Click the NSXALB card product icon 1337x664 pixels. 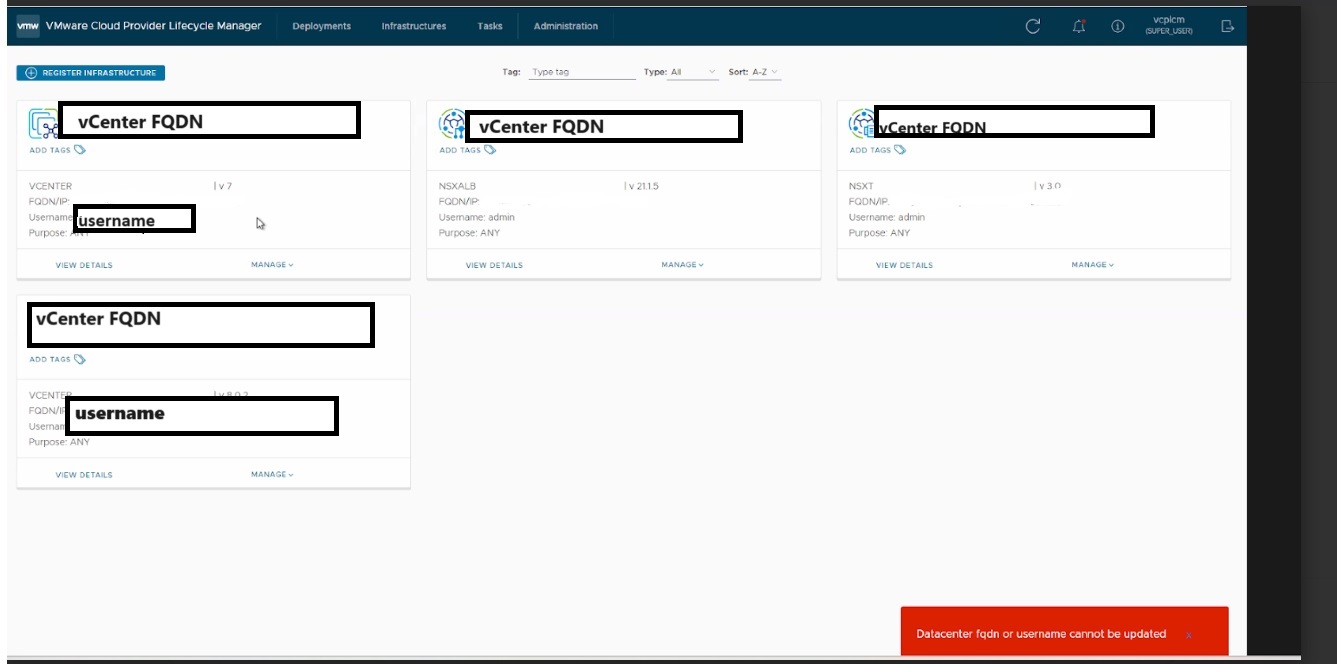pos(452,124)
